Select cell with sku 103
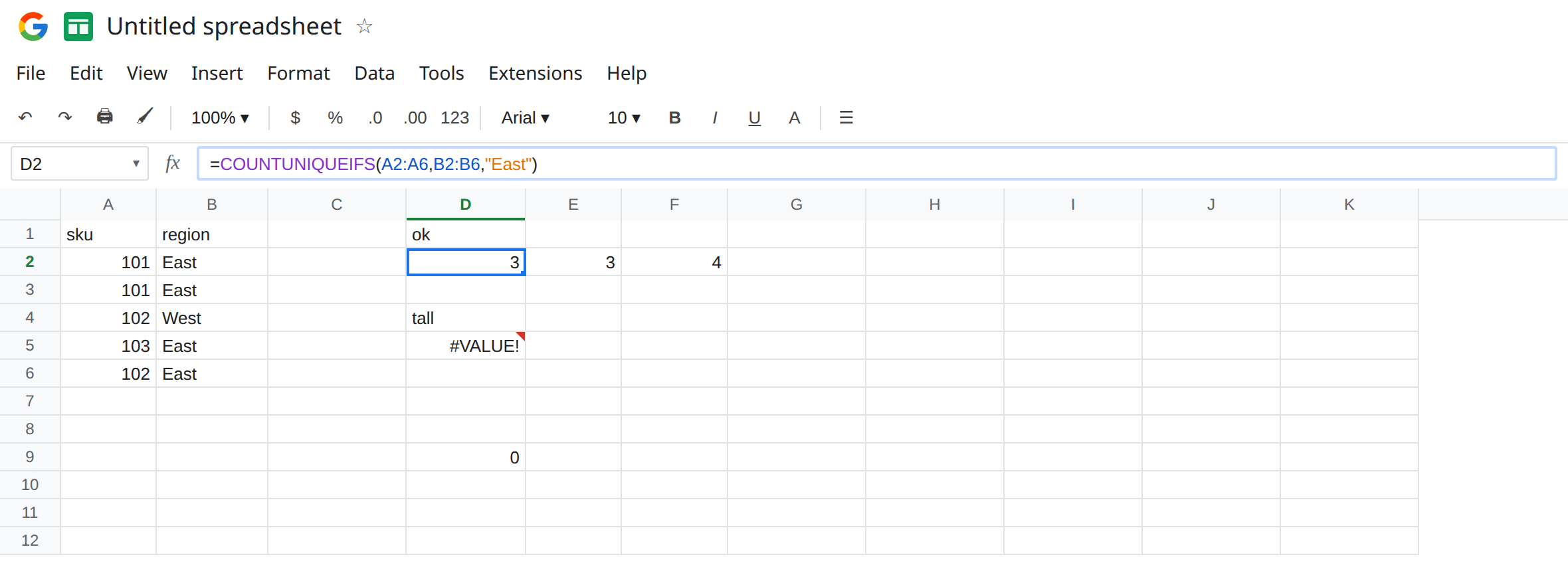1568x563 pixels. 108,345
